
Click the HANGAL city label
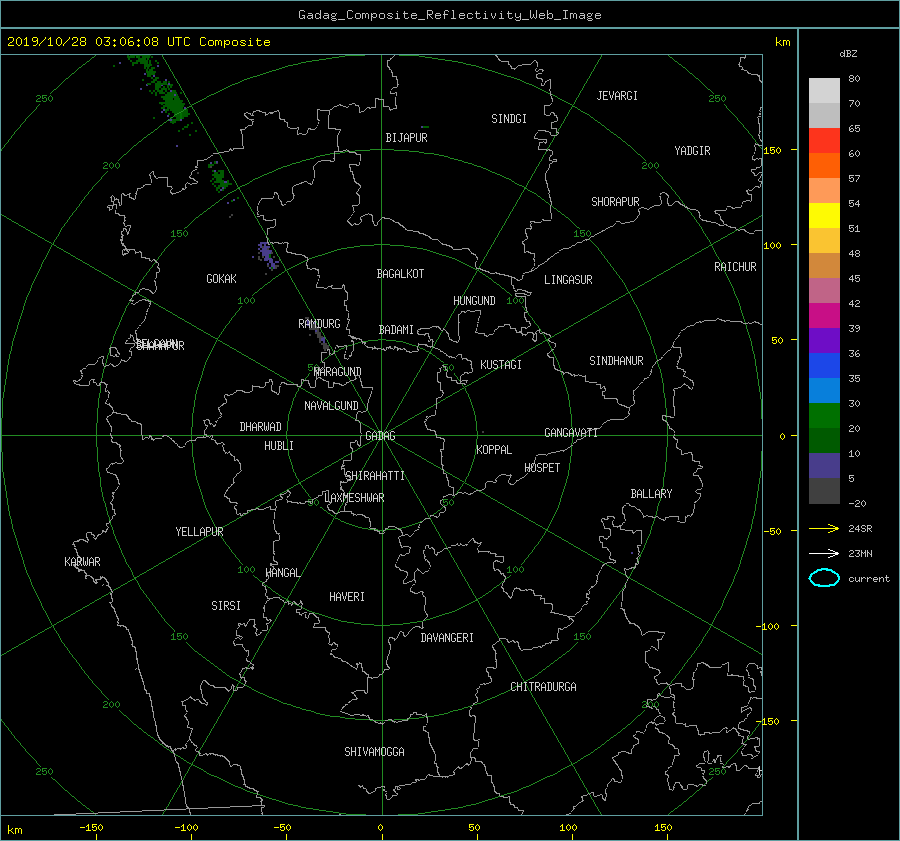(x=282, y=573)
